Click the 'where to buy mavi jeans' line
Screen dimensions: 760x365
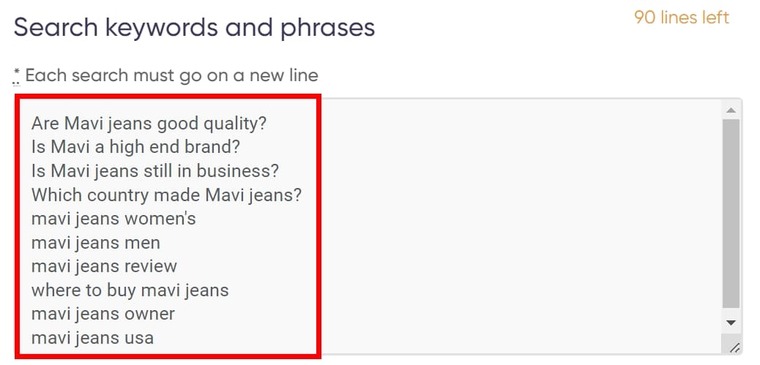pyautogui.click(x=130, y=290)
